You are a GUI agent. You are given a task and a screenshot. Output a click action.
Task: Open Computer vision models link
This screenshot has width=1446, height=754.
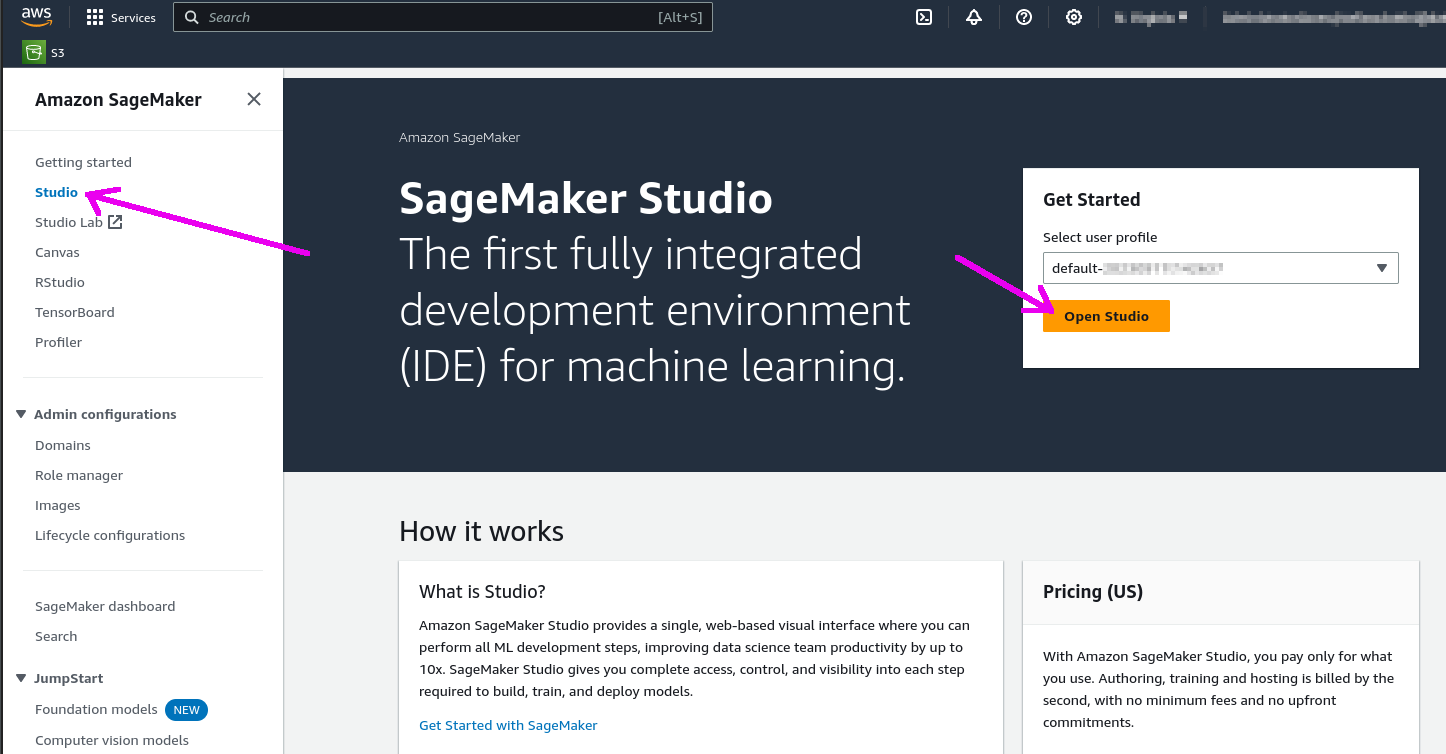pos(112,740)
